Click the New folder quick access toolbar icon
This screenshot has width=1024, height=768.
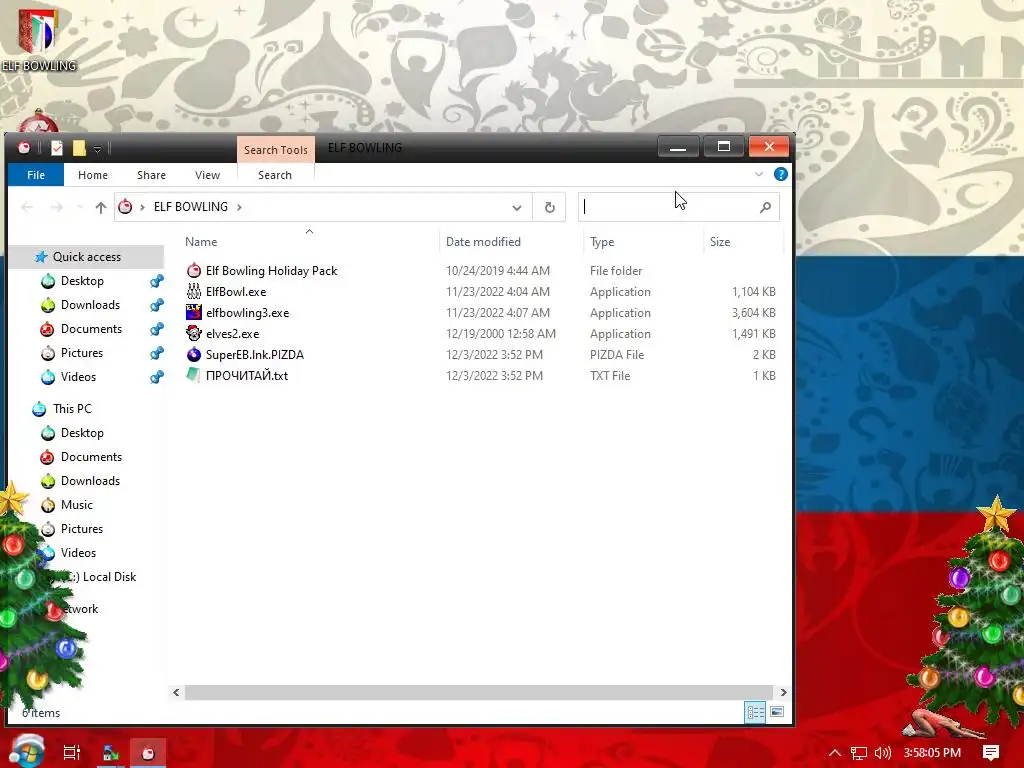(79, 148)
